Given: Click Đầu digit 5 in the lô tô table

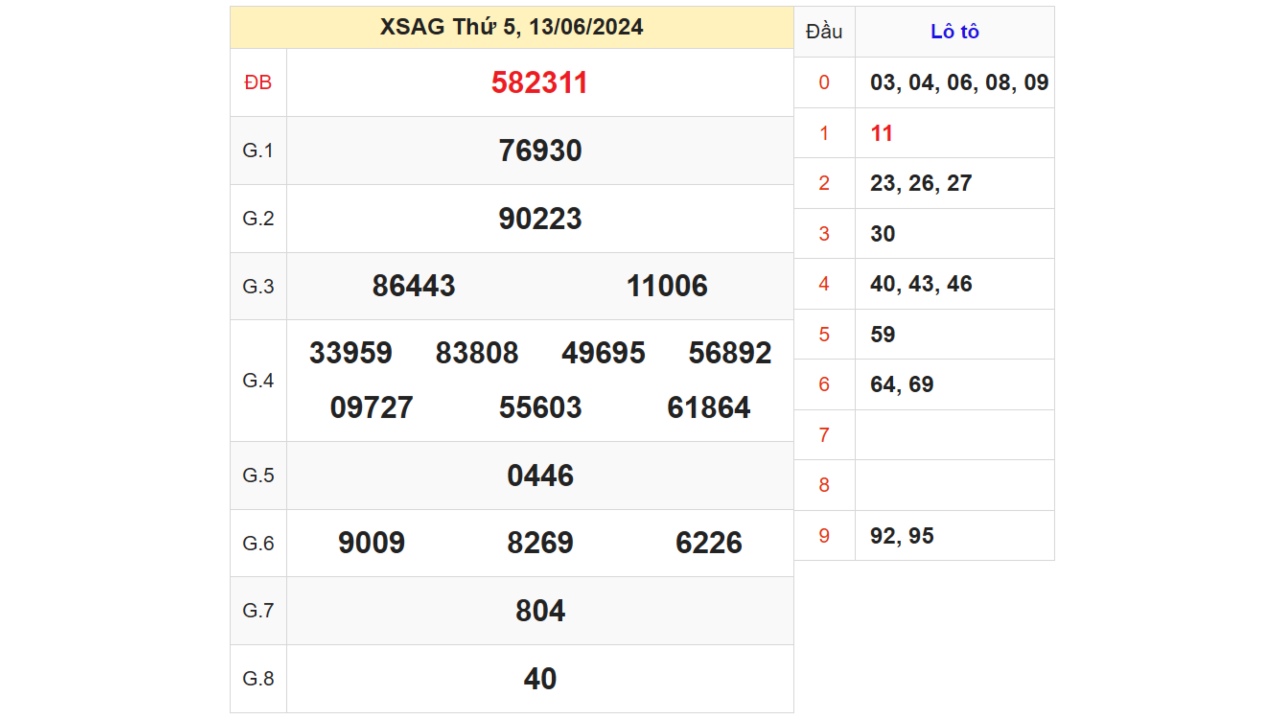Looking at the screenshot, I should pyautogui.click(x=824, y=334).
